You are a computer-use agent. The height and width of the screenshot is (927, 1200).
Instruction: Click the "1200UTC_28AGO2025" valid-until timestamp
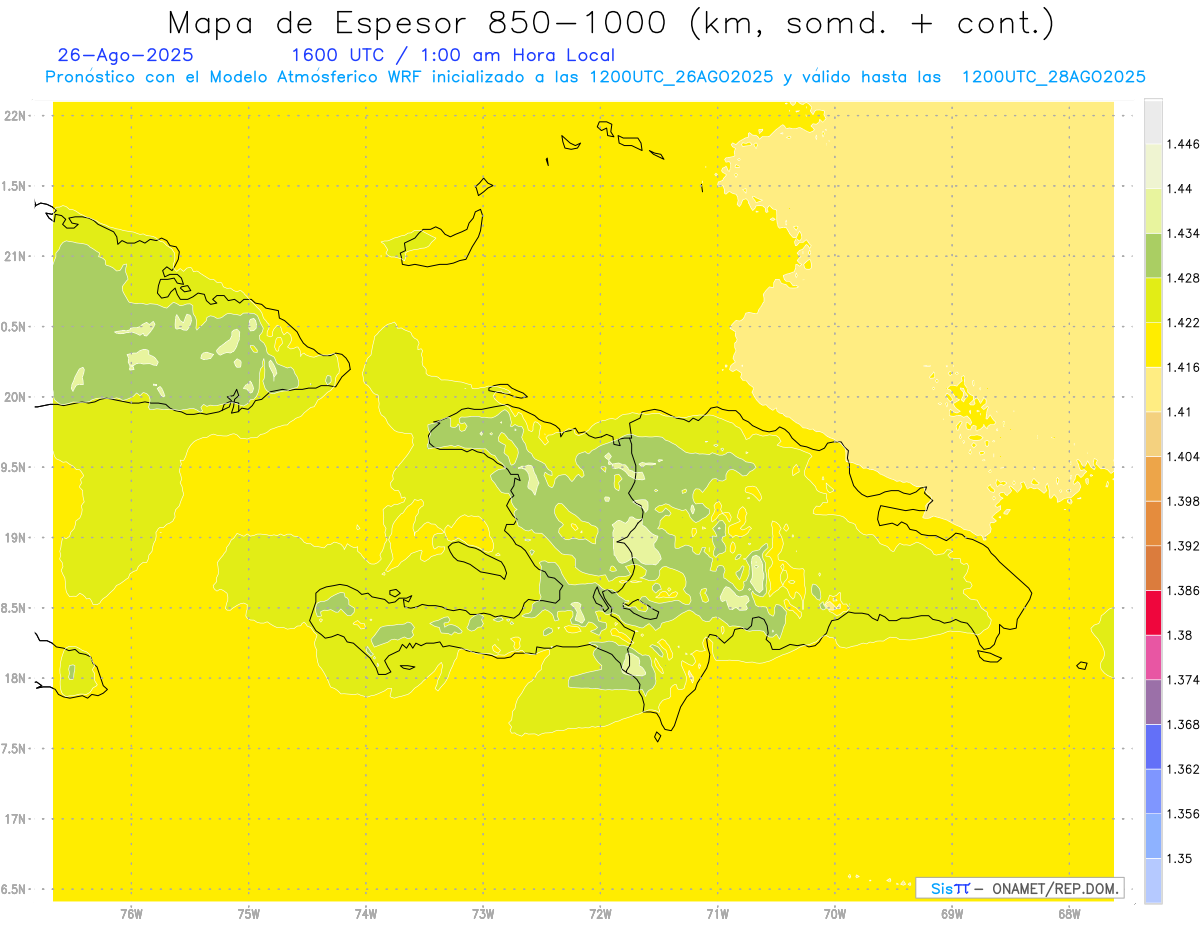pos(1052,77)
